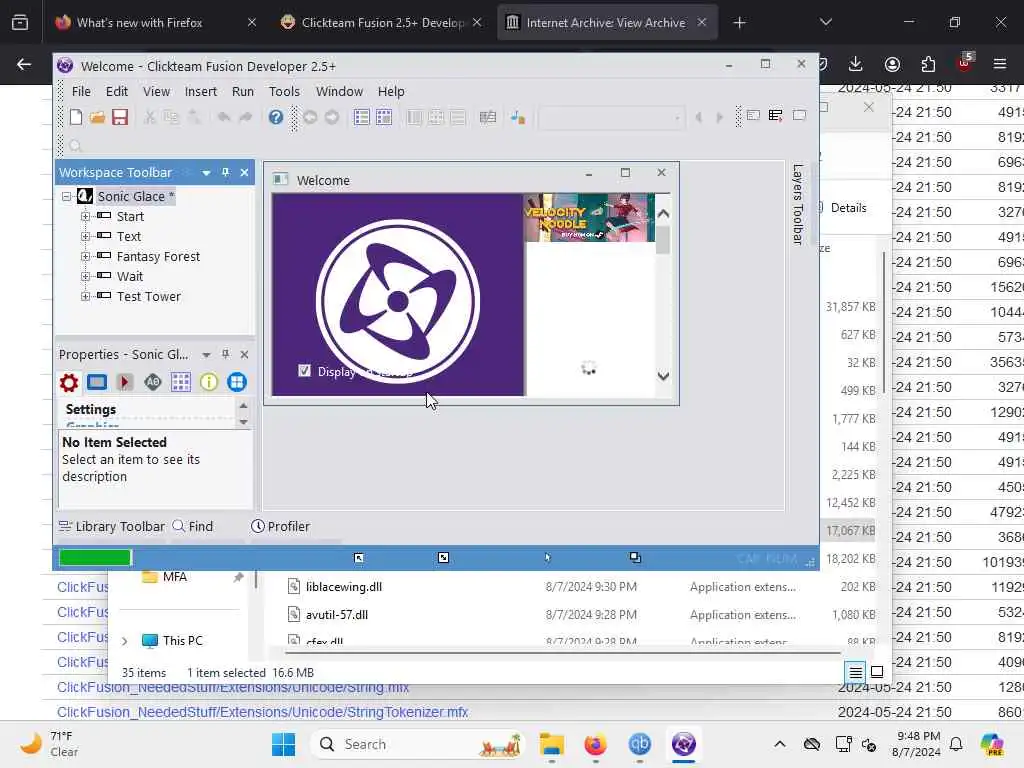
Task: Open Firefox application hamburger menu
Action: (x=1000, y=64)
